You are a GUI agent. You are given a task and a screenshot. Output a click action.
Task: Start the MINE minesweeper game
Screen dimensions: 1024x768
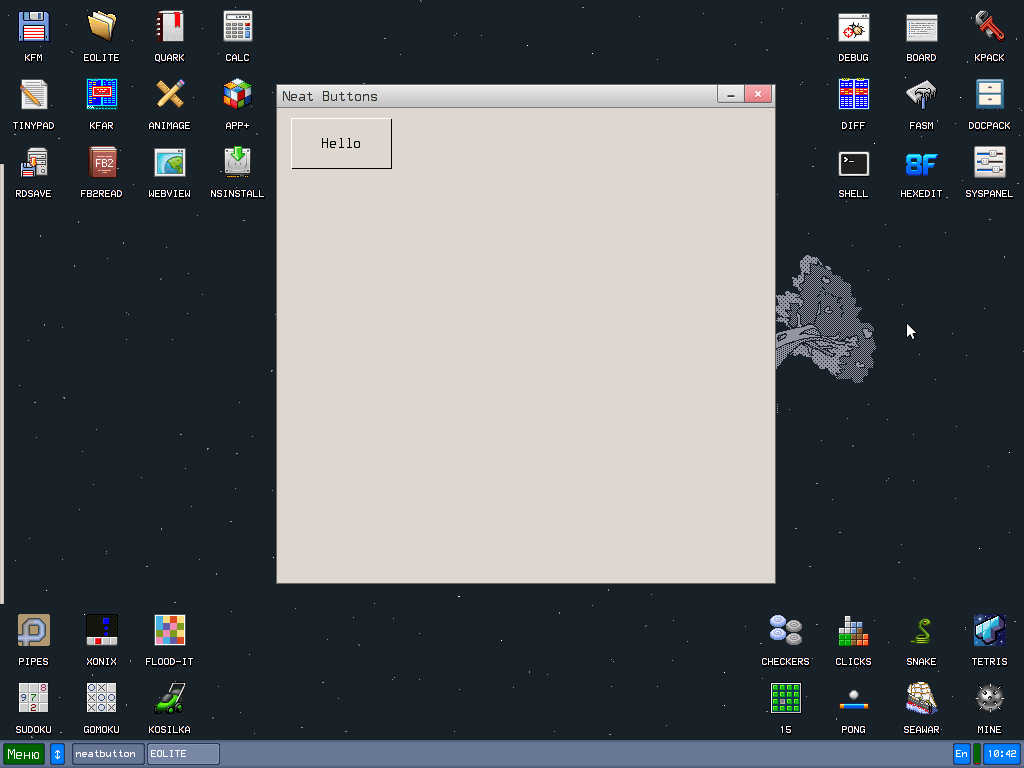[x=988, y=697]
